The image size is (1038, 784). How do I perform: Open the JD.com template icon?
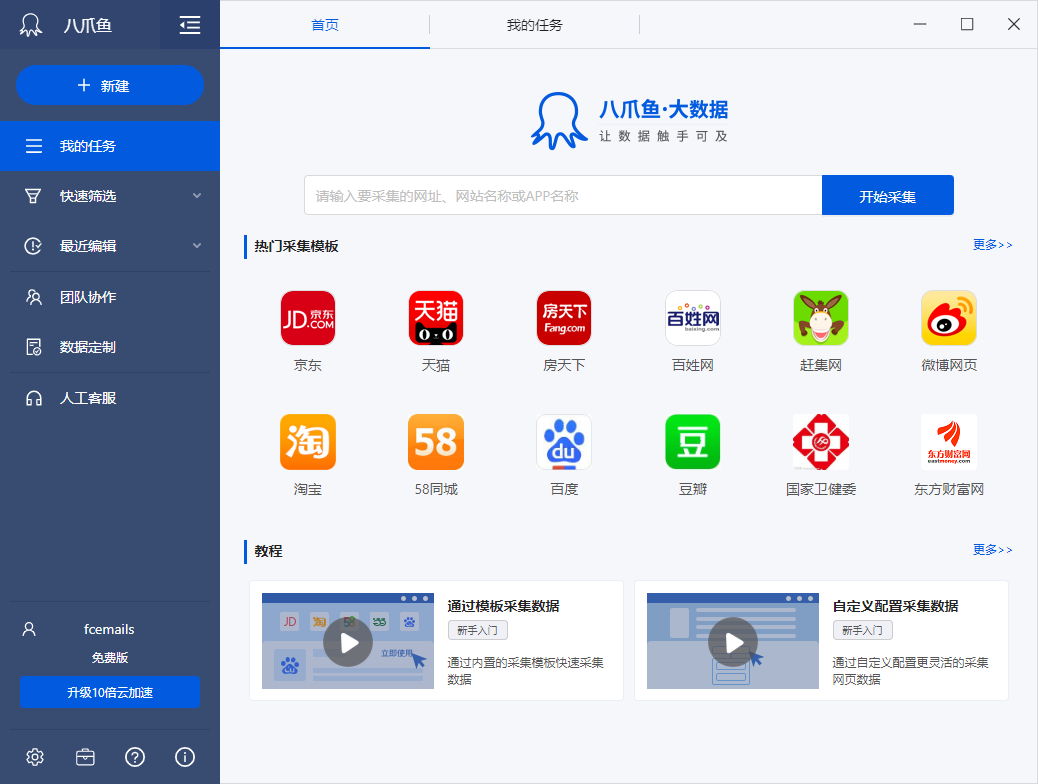click(x=307, y=318)
